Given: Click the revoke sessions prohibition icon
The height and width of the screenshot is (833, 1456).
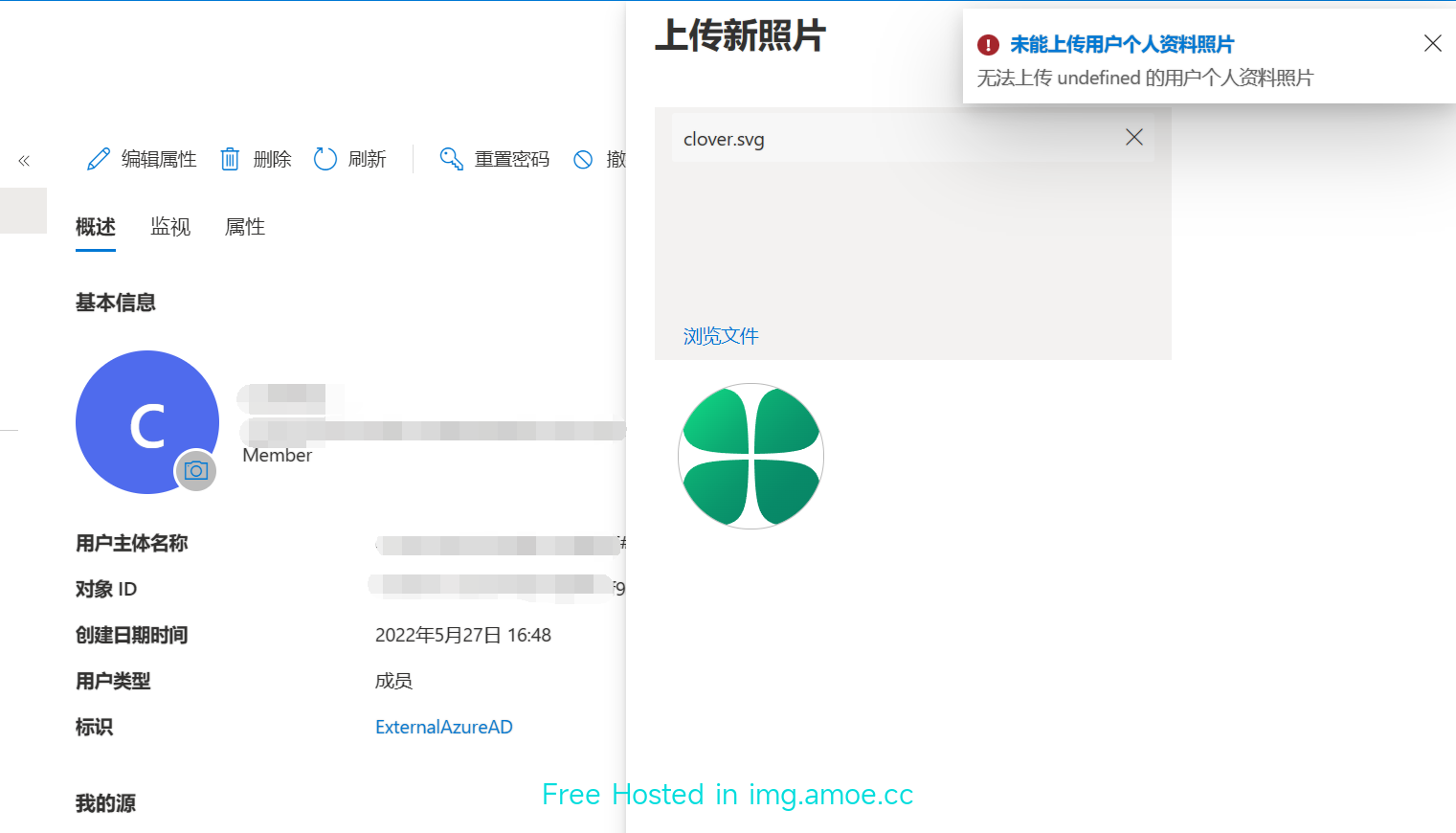Looking at the screenshot, I should tap(583, 160).
